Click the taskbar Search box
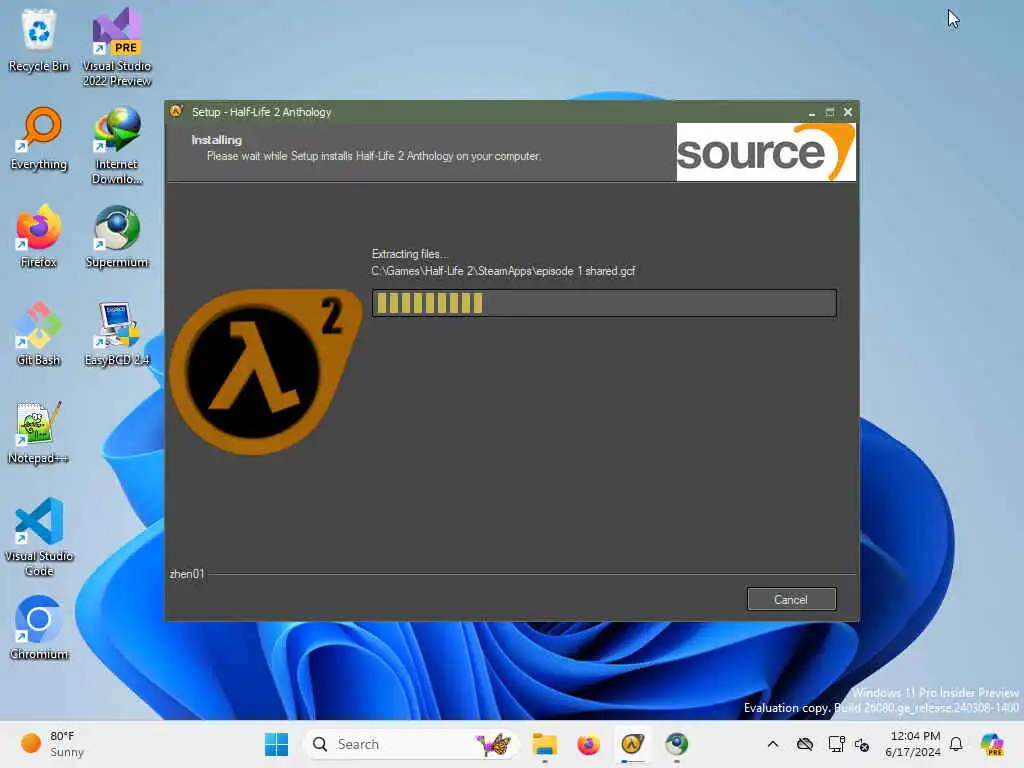 click(x=410, y=744)
